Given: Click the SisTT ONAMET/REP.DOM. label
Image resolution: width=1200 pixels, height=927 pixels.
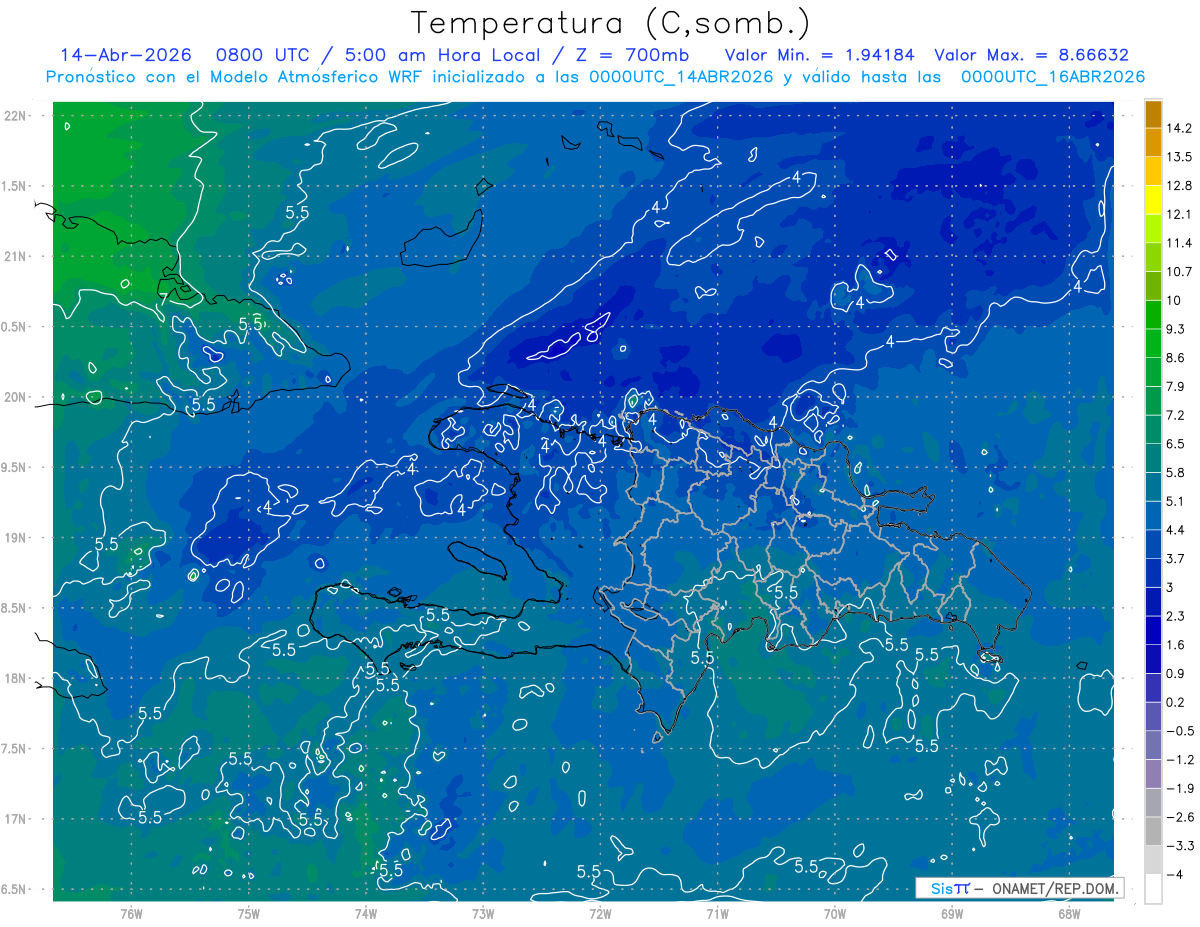Looking at the screenshot, I should tap(1020, 888).
